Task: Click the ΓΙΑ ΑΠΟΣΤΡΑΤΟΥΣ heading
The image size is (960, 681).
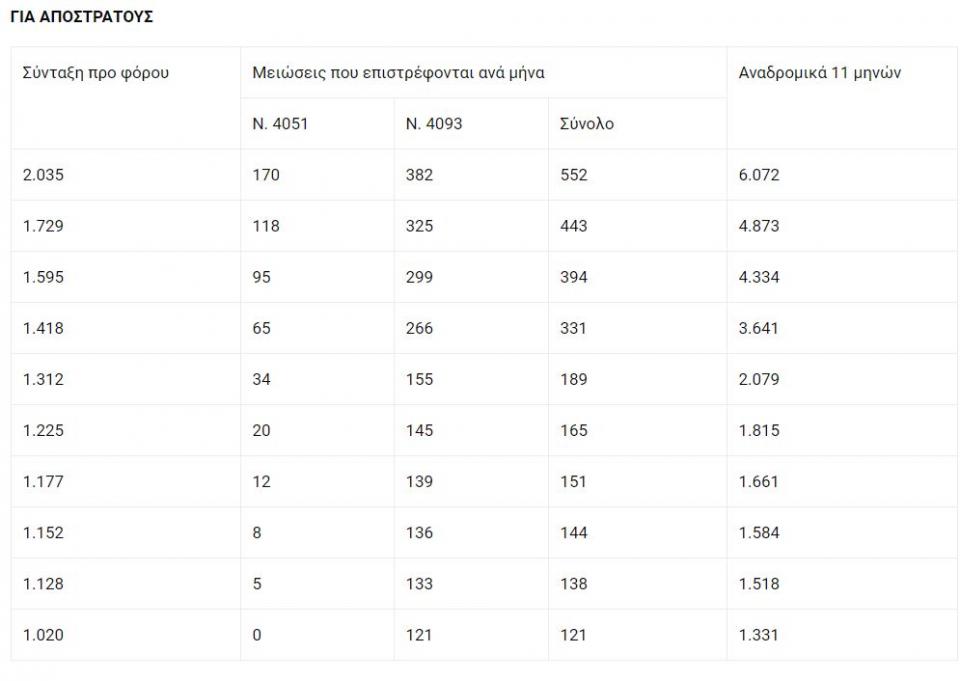Action: 81,18
